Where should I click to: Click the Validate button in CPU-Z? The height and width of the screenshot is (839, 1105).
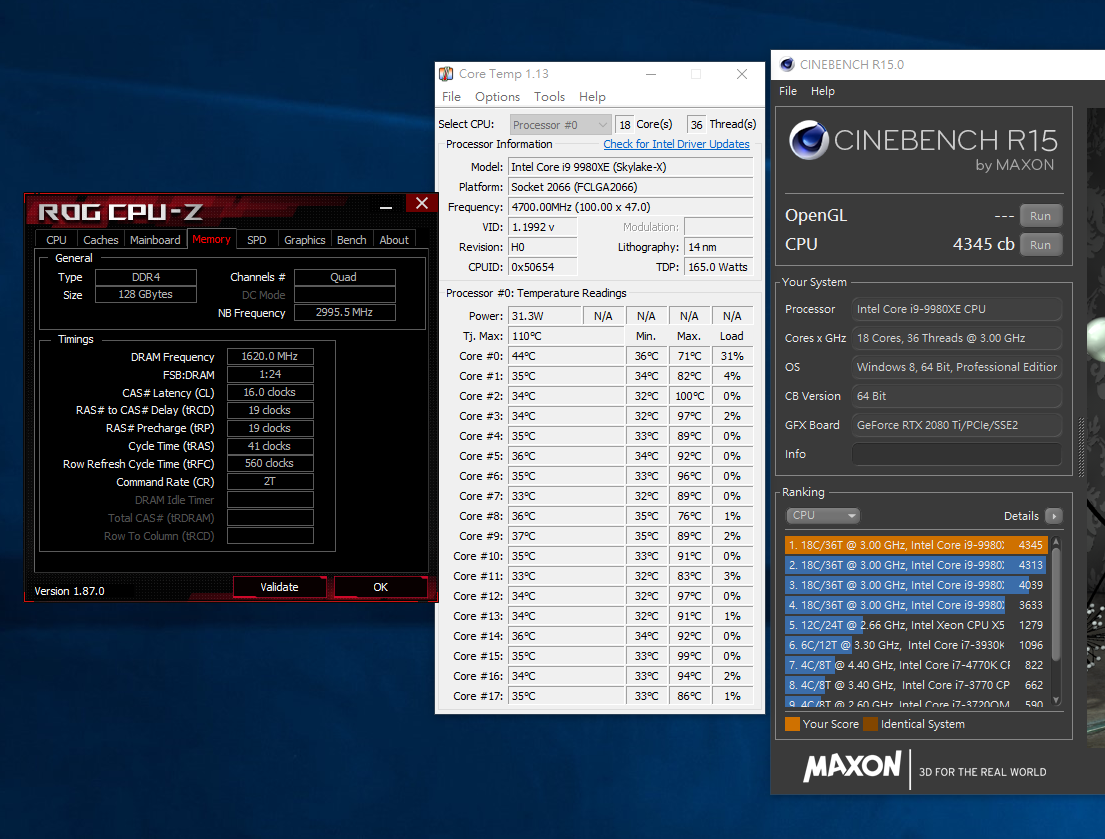coord(280,587)
